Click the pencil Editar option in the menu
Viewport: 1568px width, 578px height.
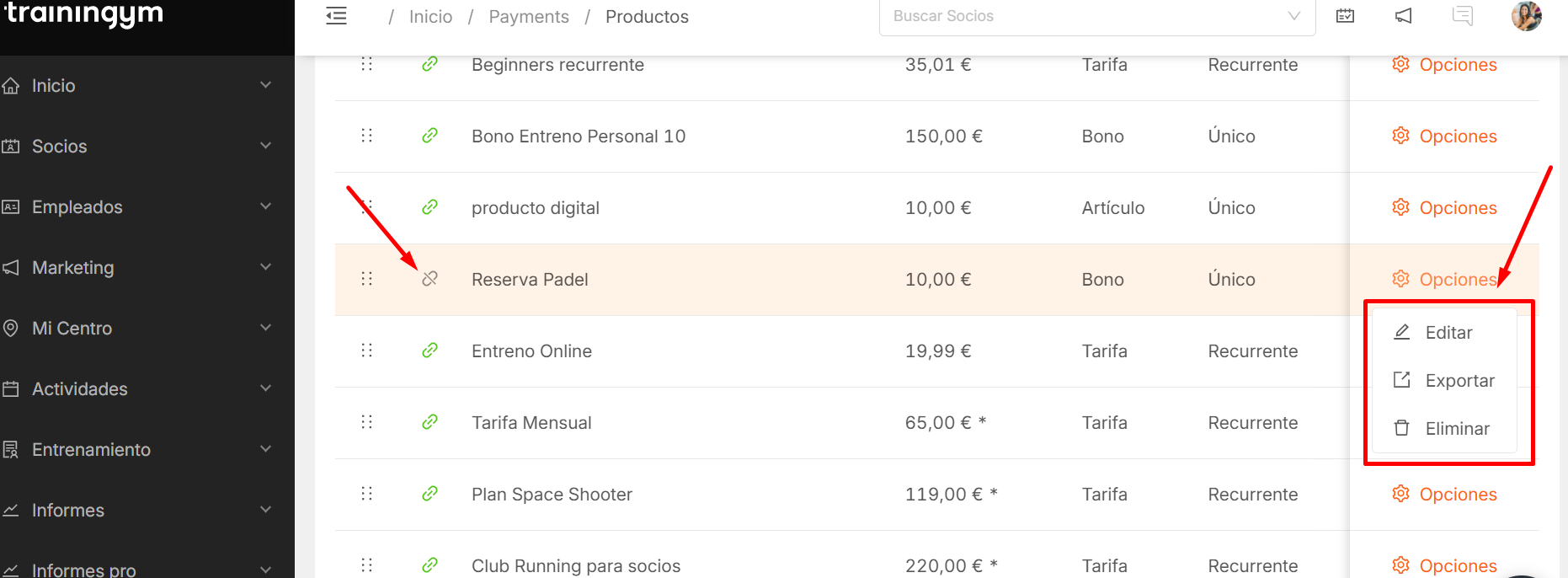tap(1446, 333)
